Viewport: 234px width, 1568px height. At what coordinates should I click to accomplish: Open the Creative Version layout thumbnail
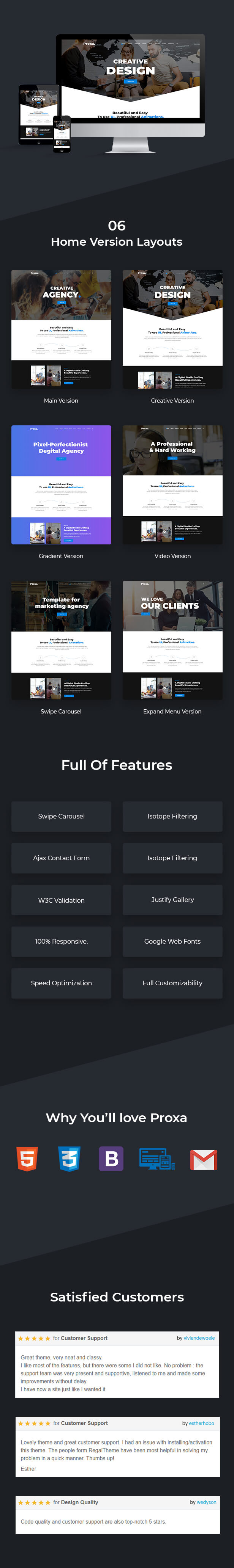tap(172, 329)
